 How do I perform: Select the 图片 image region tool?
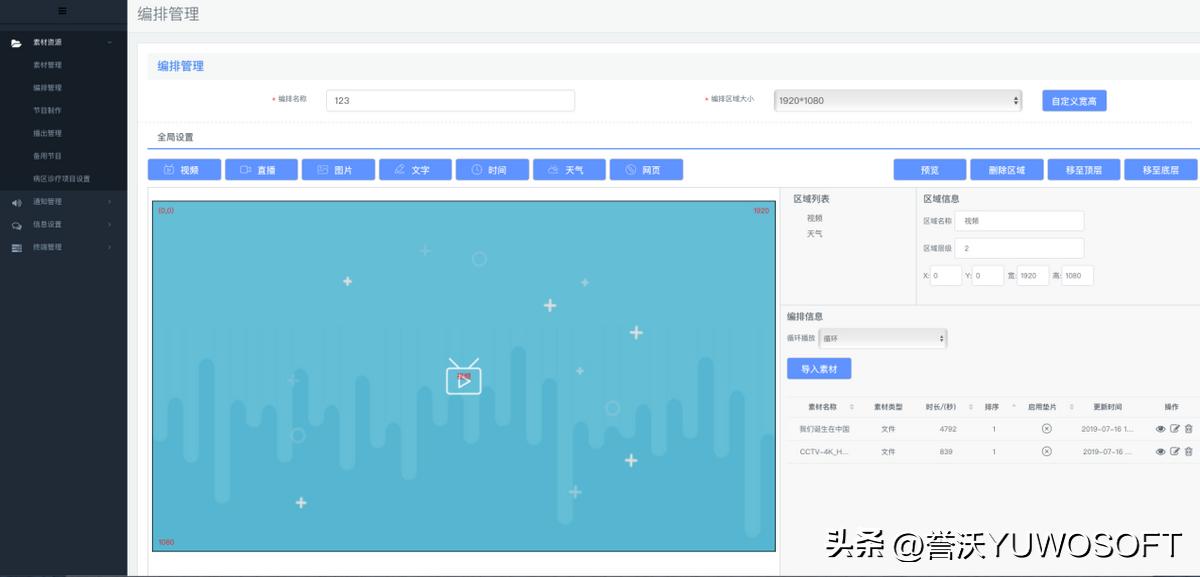point(338,169)
